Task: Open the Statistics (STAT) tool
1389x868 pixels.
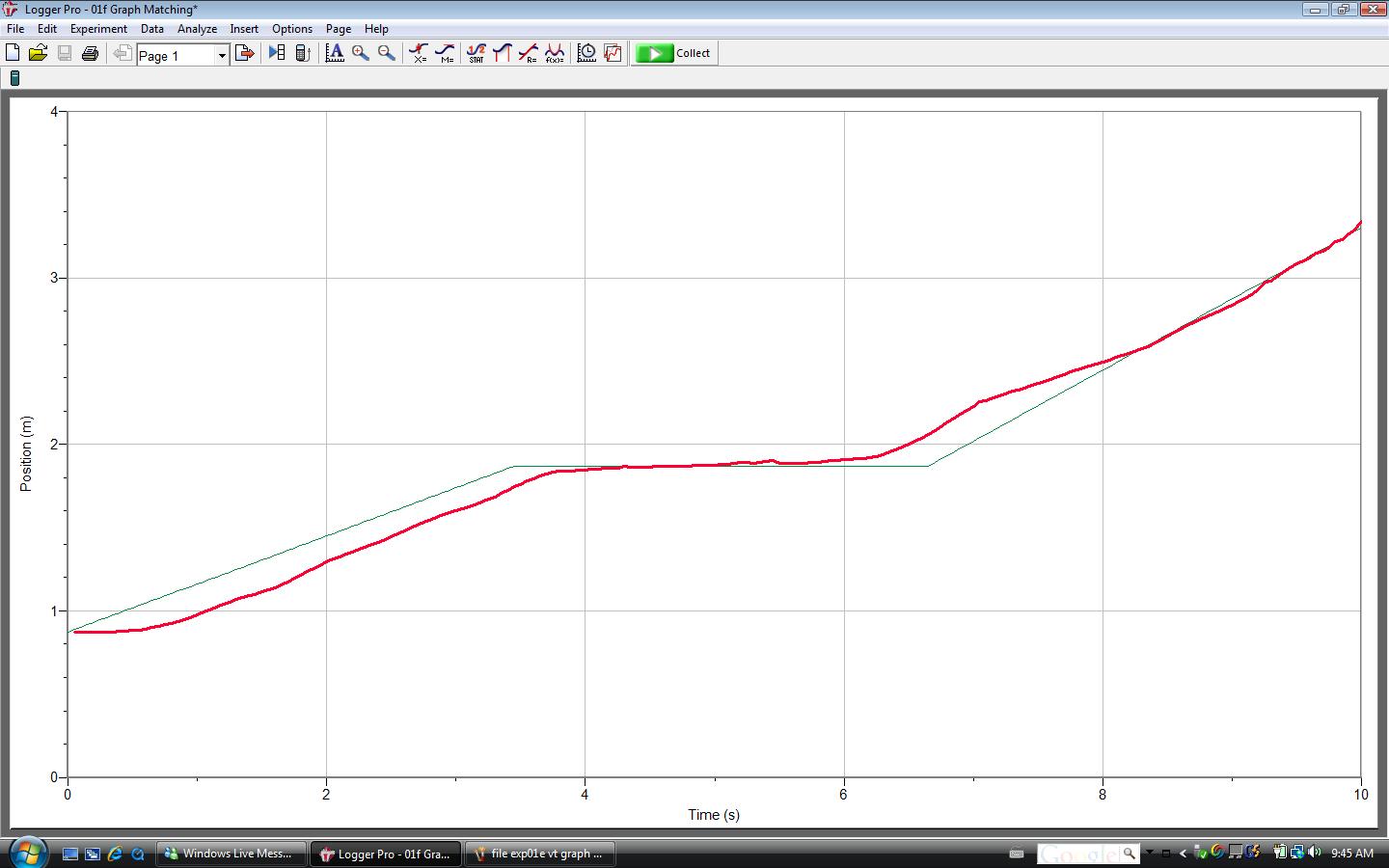Action: tap(477, 53)
